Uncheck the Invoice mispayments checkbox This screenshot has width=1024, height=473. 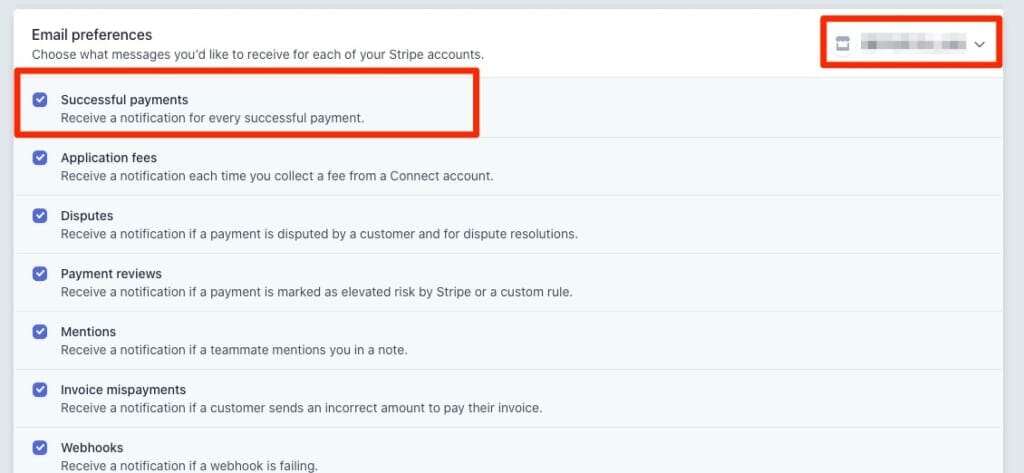pos(40,390)
